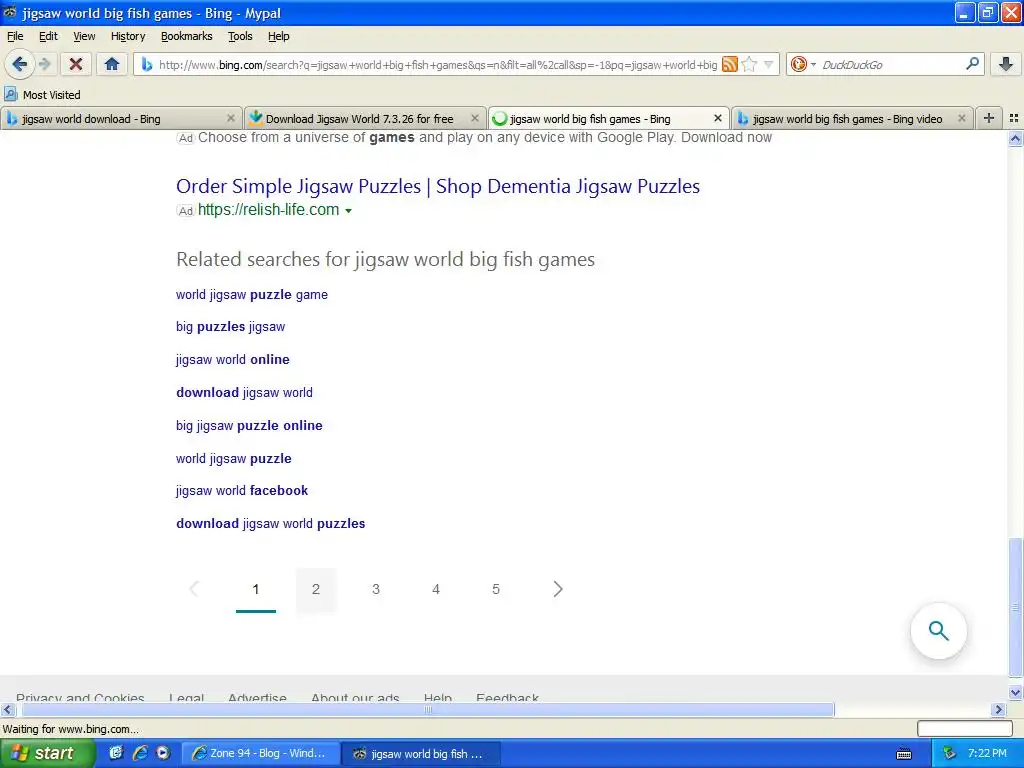Image resolution: width=1024 pixels, height=768 pixels.
Task: Click the first quick launch icon beside start
Action: pos(116,753)
